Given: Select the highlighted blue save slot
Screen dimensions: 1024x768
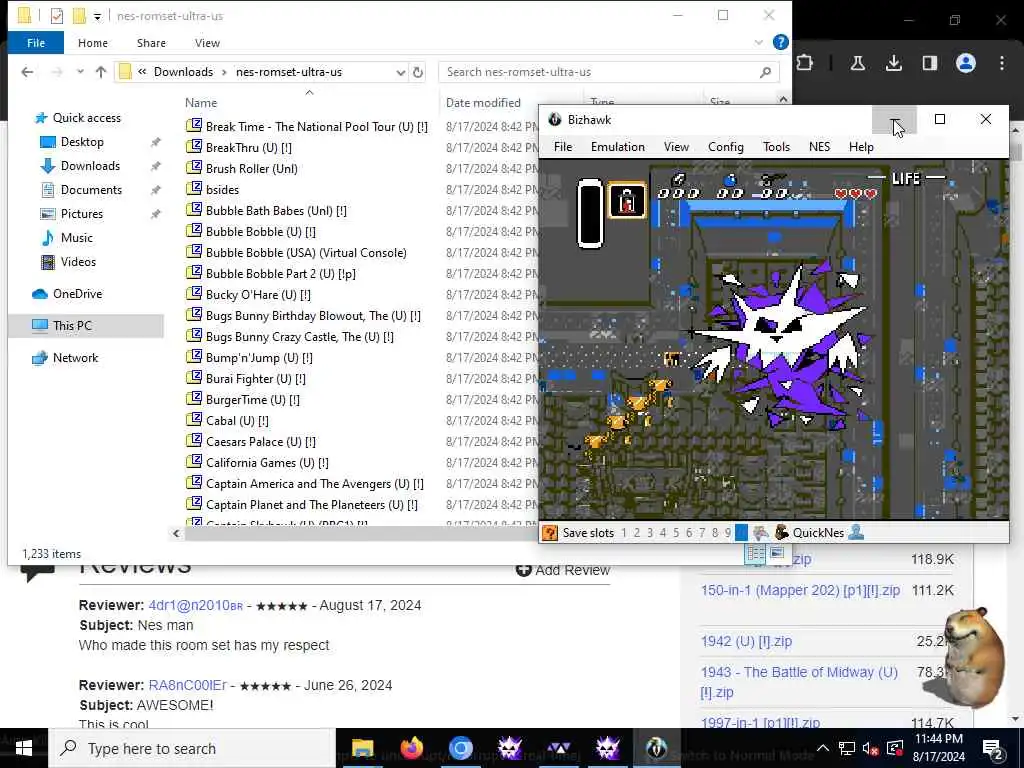Looking at the screenshot, I should point(741,533).
